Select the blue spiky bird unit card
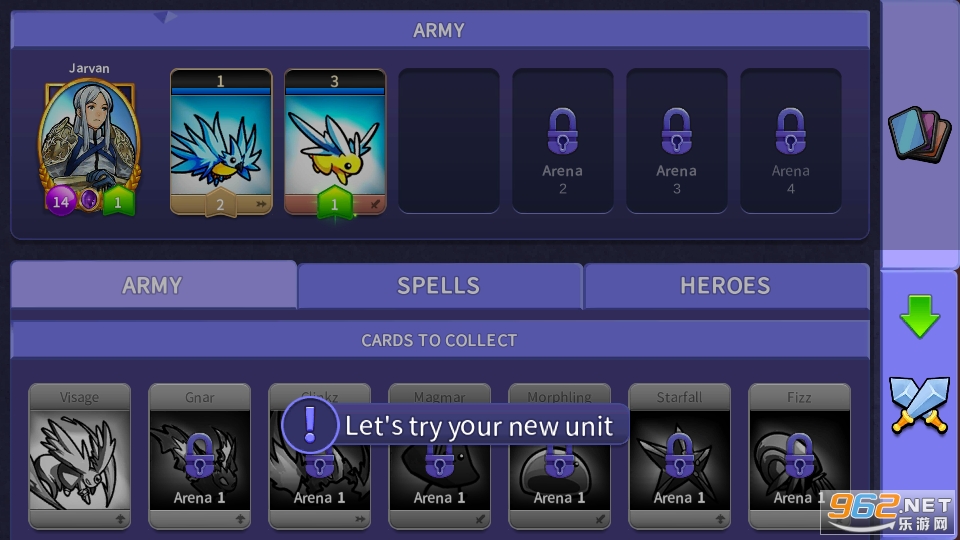The height and width of the screenshot is (540, 960). 221,142
